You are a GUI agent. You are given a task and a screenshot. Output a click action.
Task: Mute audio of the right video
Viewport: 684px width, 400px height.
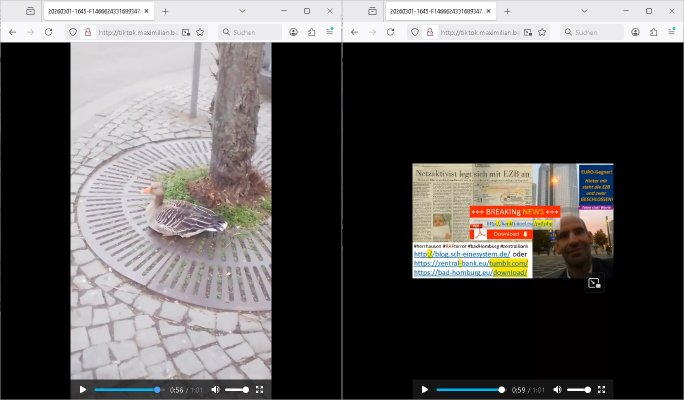click(x=557, y=389)
